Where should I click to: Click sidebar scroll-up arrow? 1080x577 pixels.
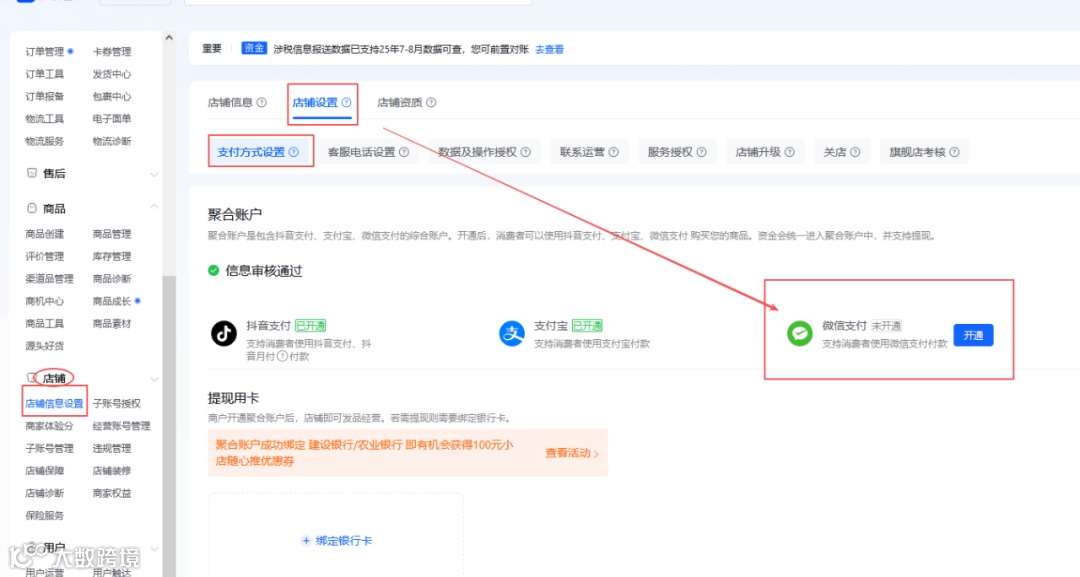[x=169, y=38]
